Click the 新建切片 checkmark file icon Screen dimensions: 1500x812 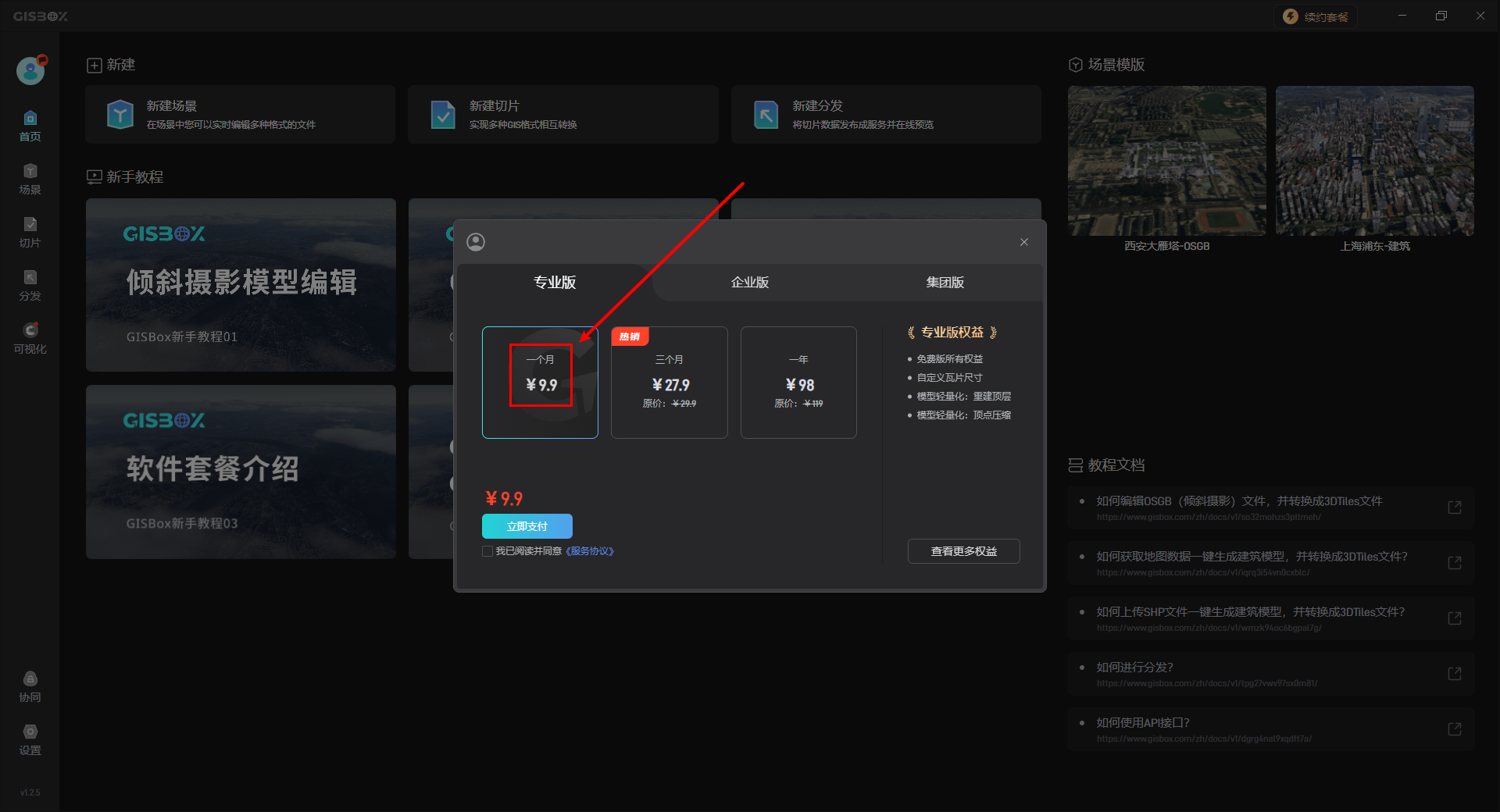(x=443, y=115)
